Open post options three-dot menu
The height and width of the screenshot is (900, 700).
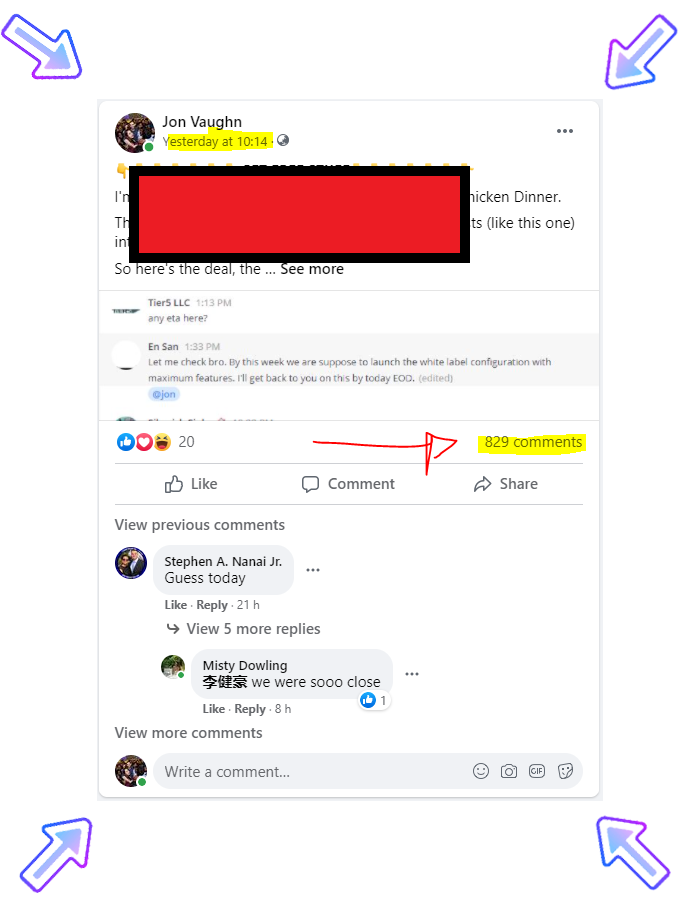[565, 131]
